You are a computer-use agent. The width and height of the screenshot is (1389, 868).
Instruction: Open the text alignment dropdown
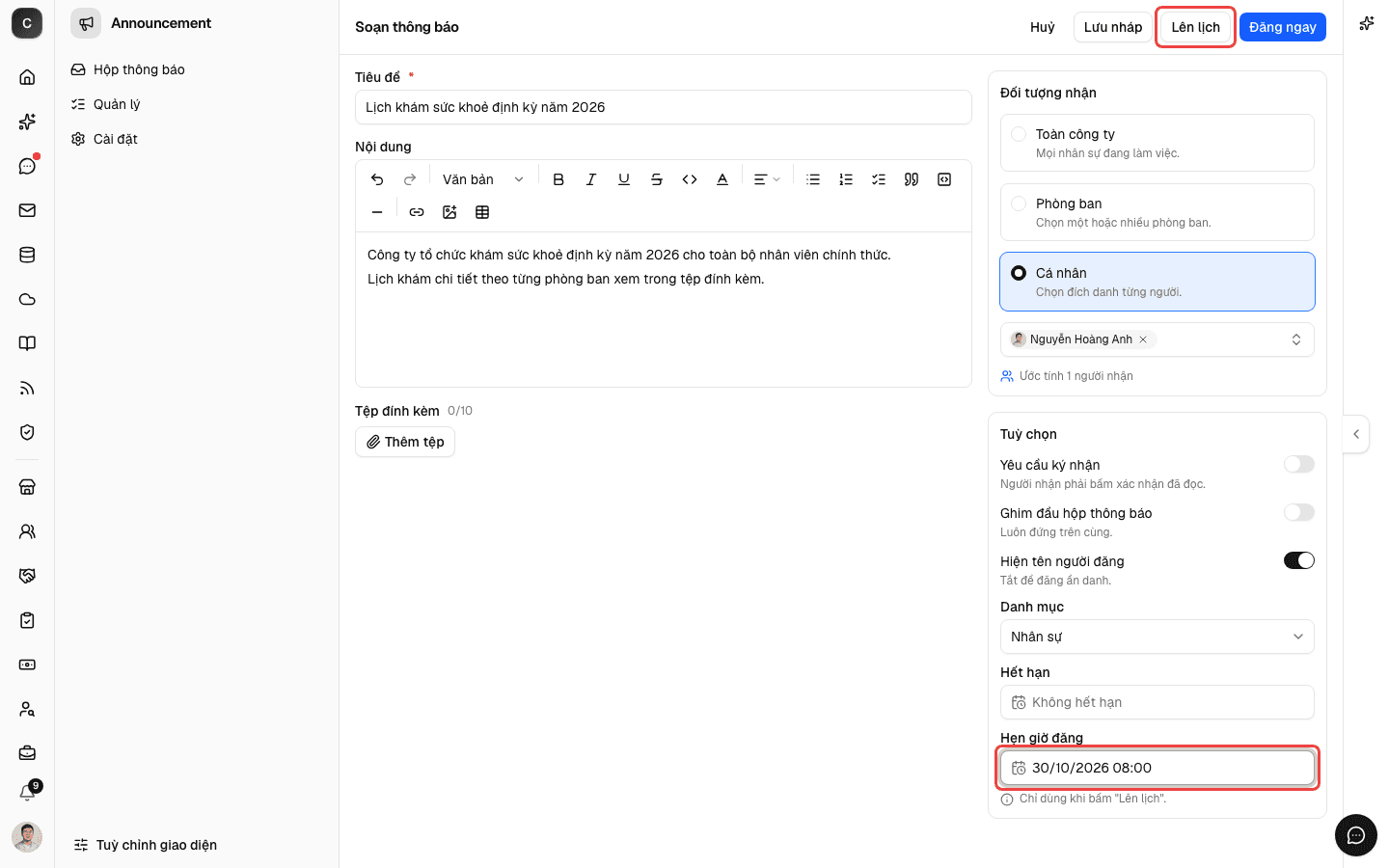[767, 179]
